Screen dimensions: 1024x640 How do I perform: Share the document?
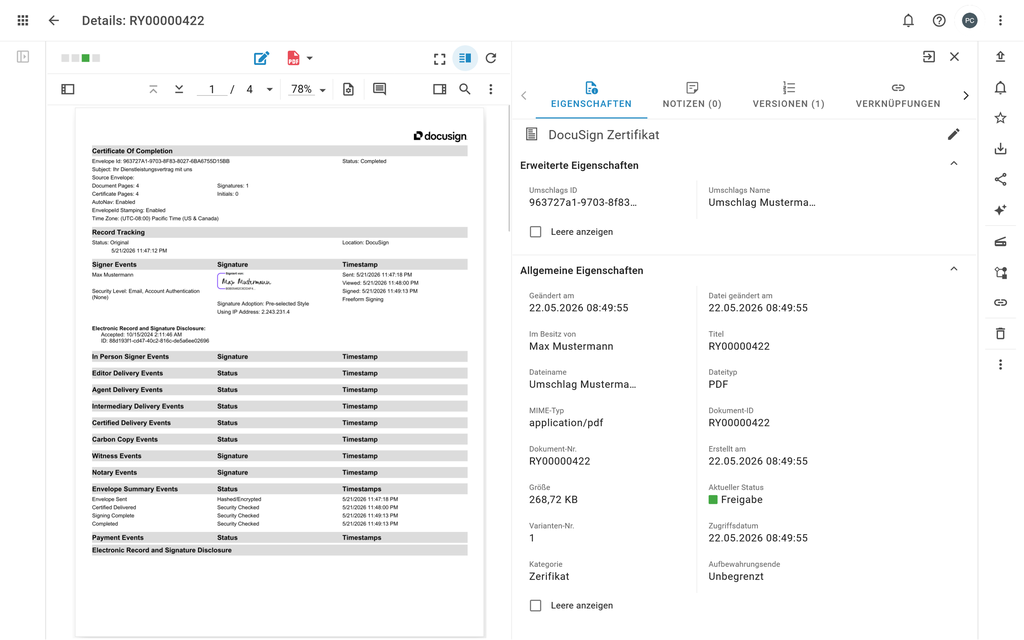point(1000,180)
